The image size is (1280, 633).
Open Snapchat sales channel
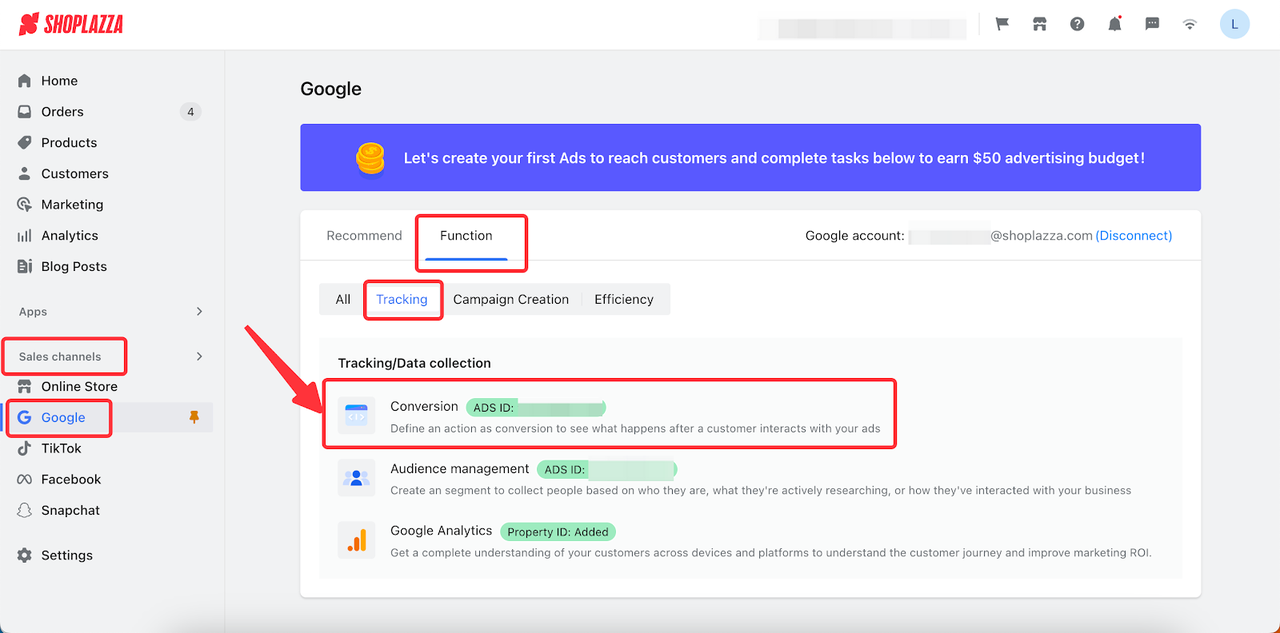[x=70, y=511]
